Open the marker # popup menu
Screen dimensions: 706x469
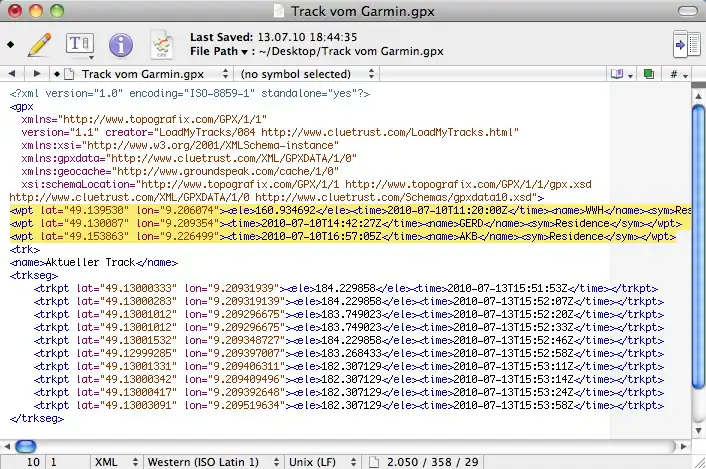pos(678,74)
